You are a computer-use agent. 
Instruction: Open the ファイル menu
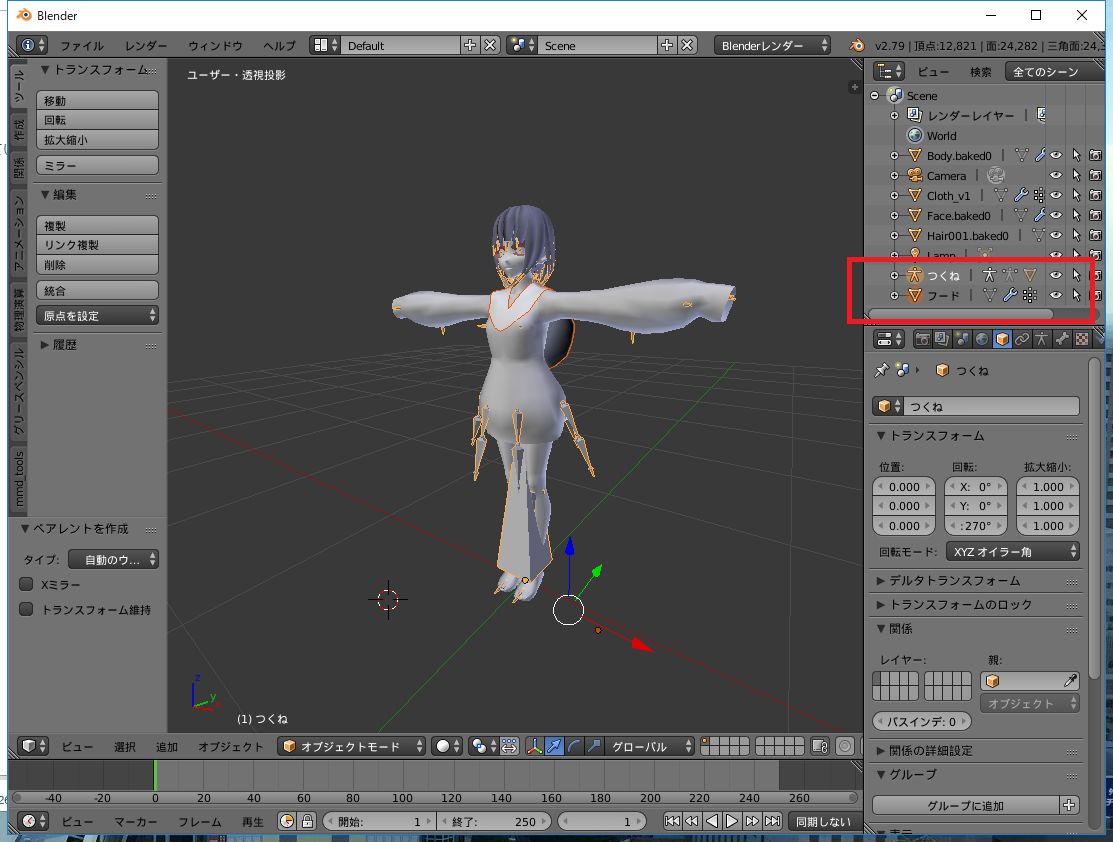82,45
